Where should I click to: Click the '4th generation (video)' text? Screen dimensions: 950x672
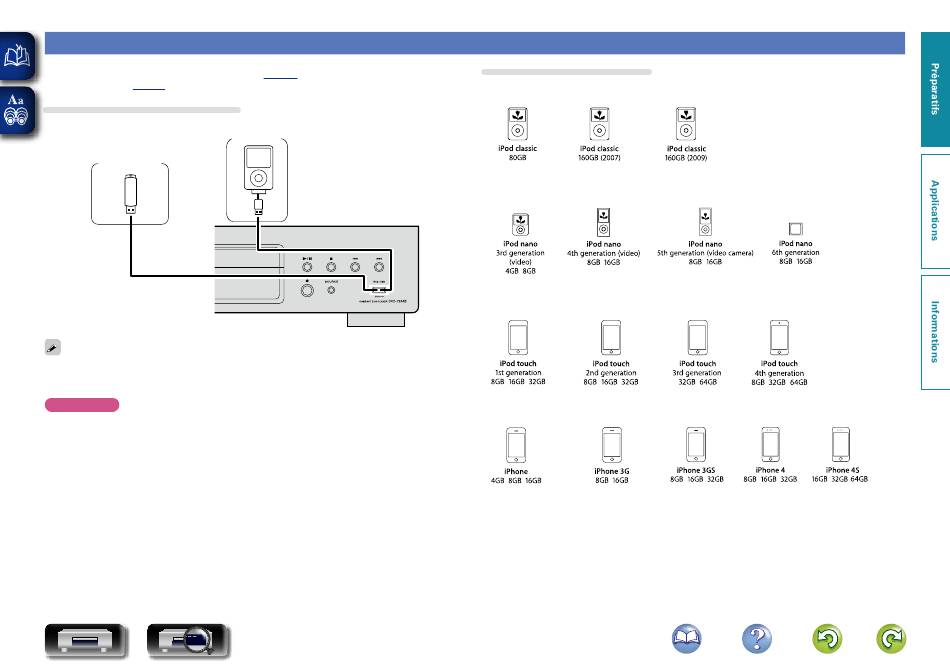tap(603, 253)
